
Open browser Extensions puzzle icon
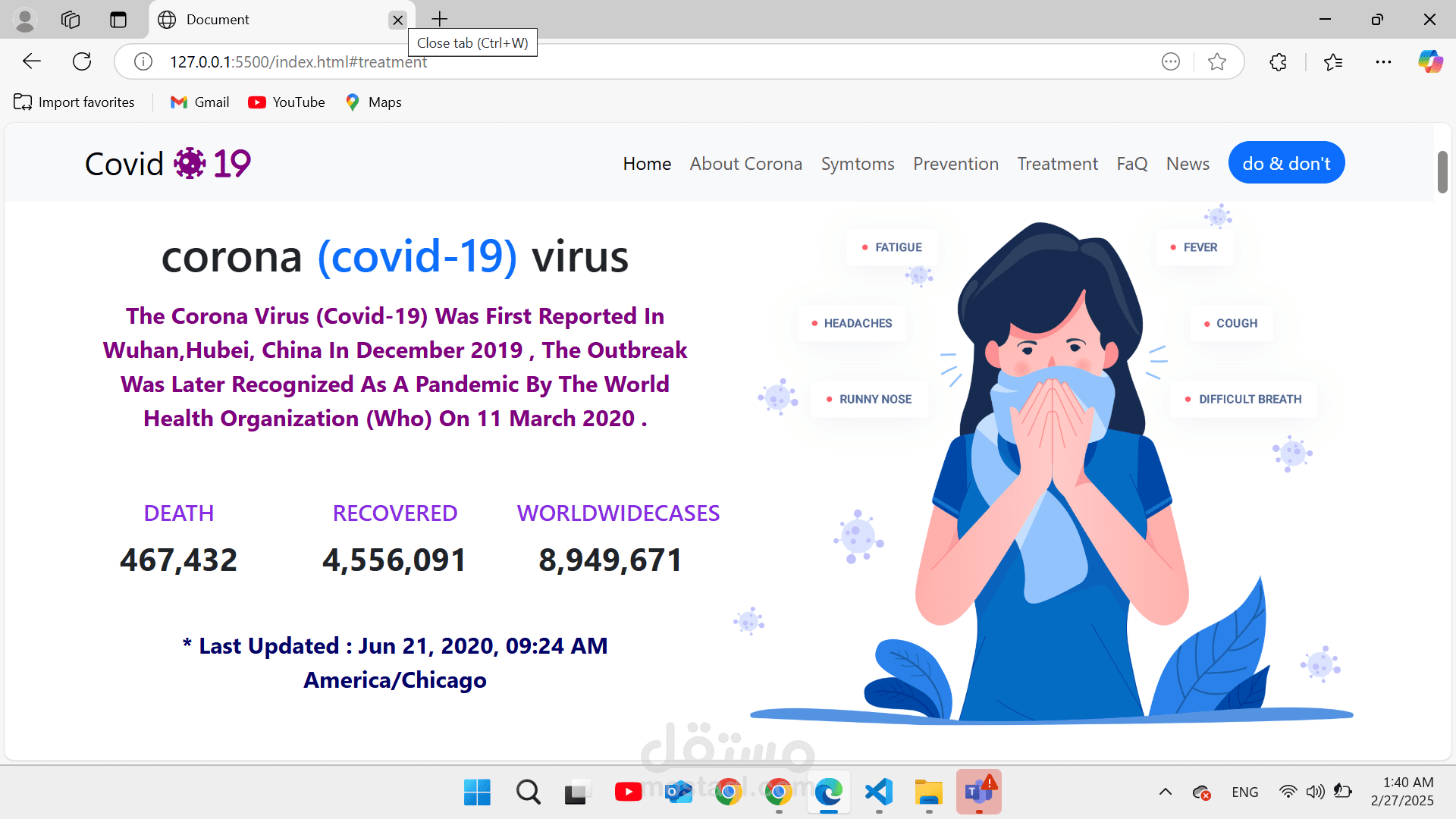point(1278,61)
